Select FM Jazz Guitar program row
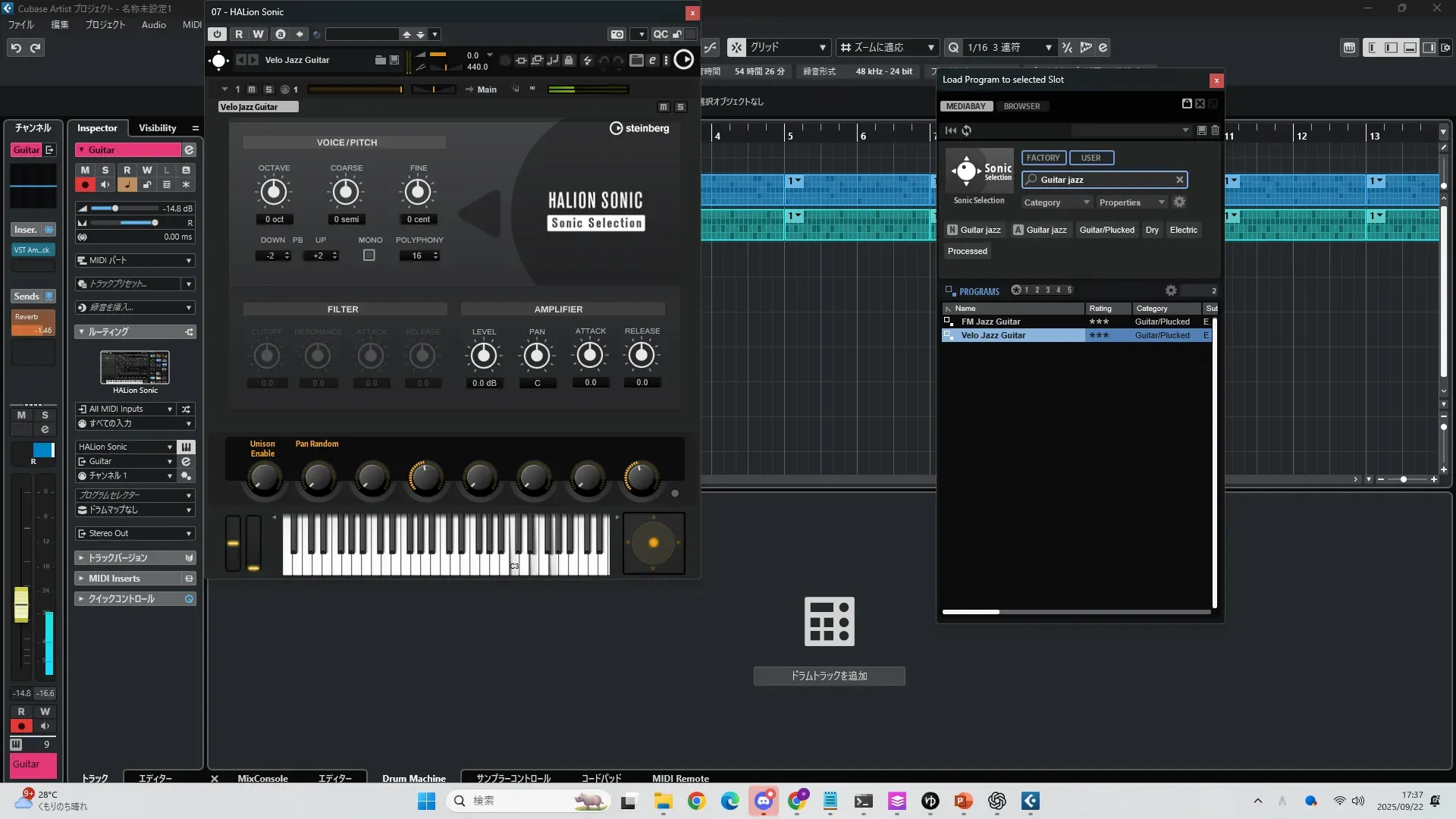1456x819 pixels. [x=990, y=322]
